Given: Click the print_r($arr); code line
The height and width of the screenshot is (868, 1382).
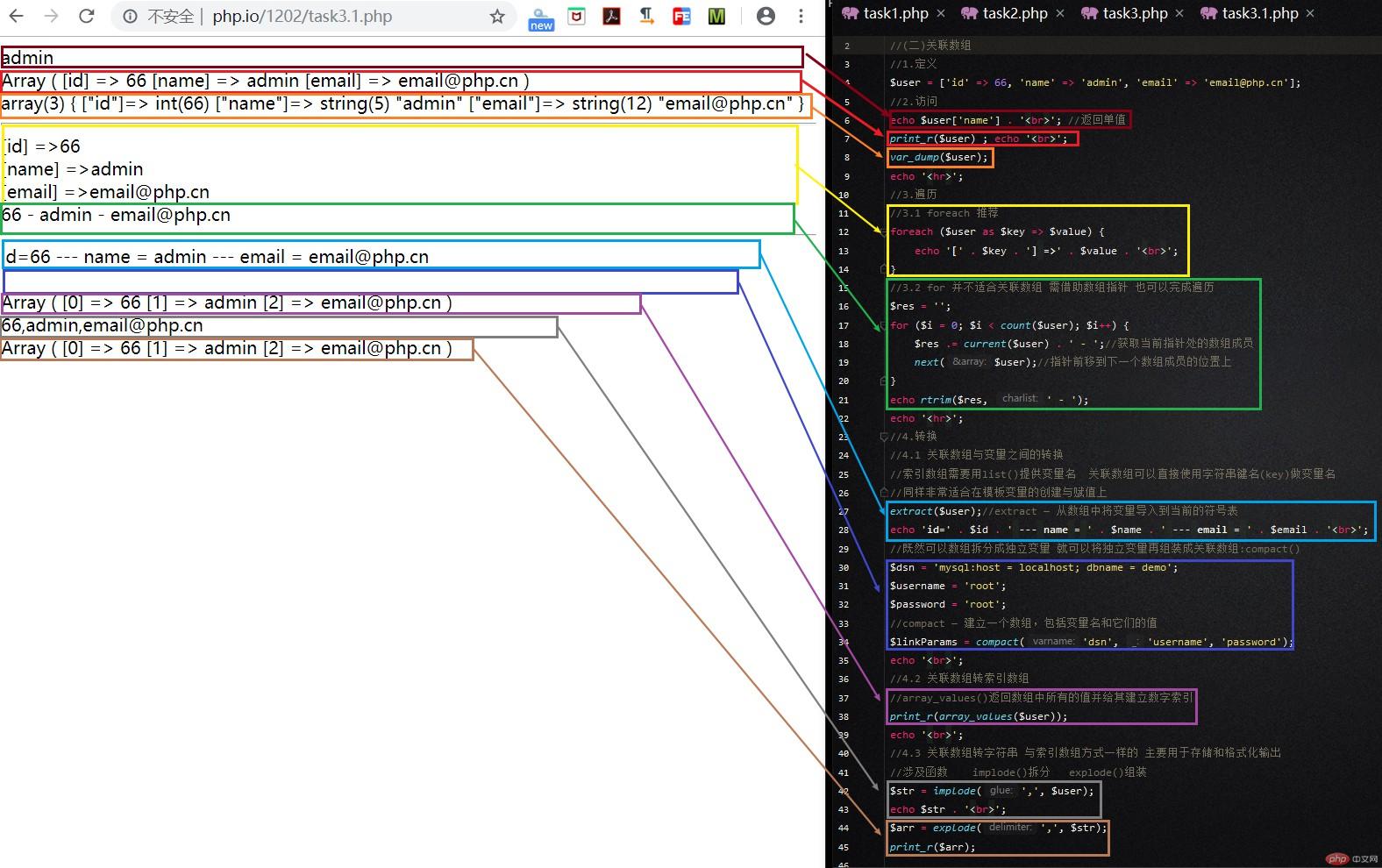Looking at the screenshot, I should point(932,847).
